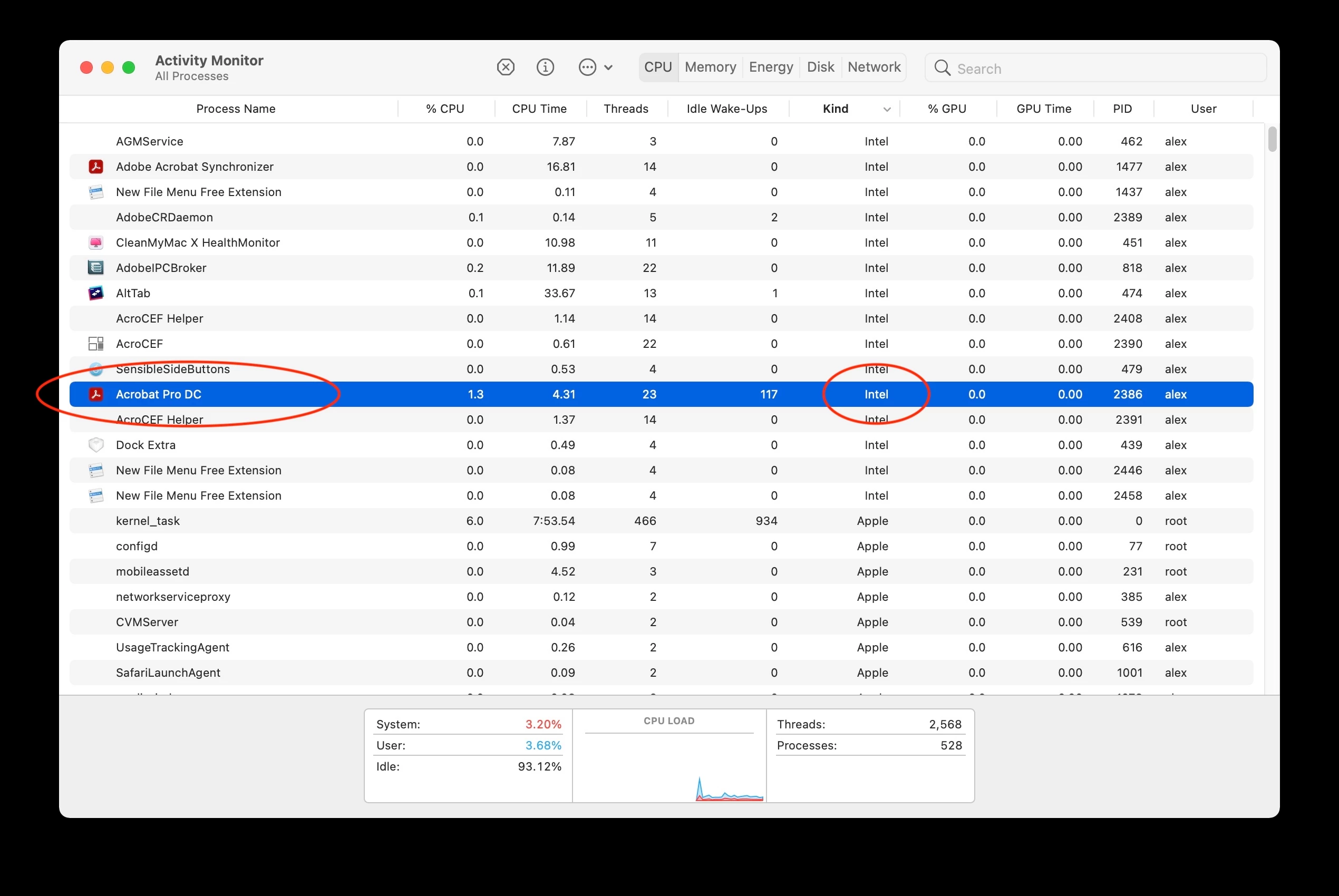Click the AdobeIPCBroker process icon
The height and width of the screenshot is (896, 1339).
click(96, 268)
